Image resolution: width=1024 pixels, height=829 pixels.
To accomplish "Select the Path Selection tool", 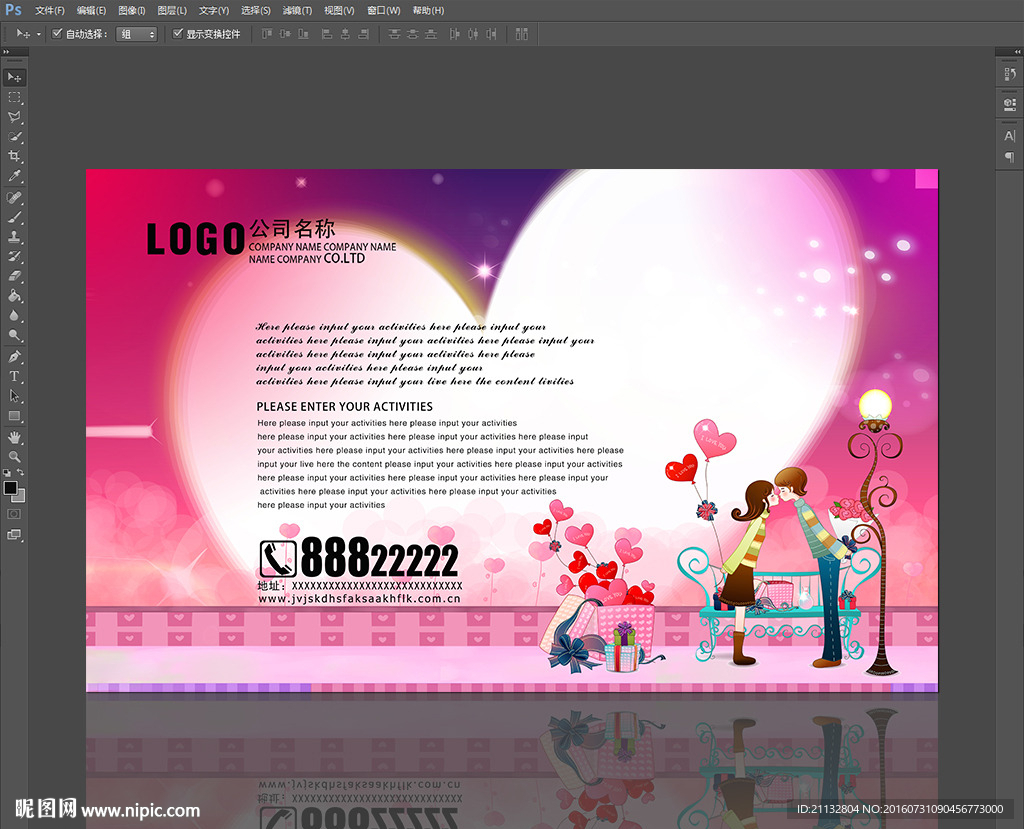I will (x=14, y=396).
